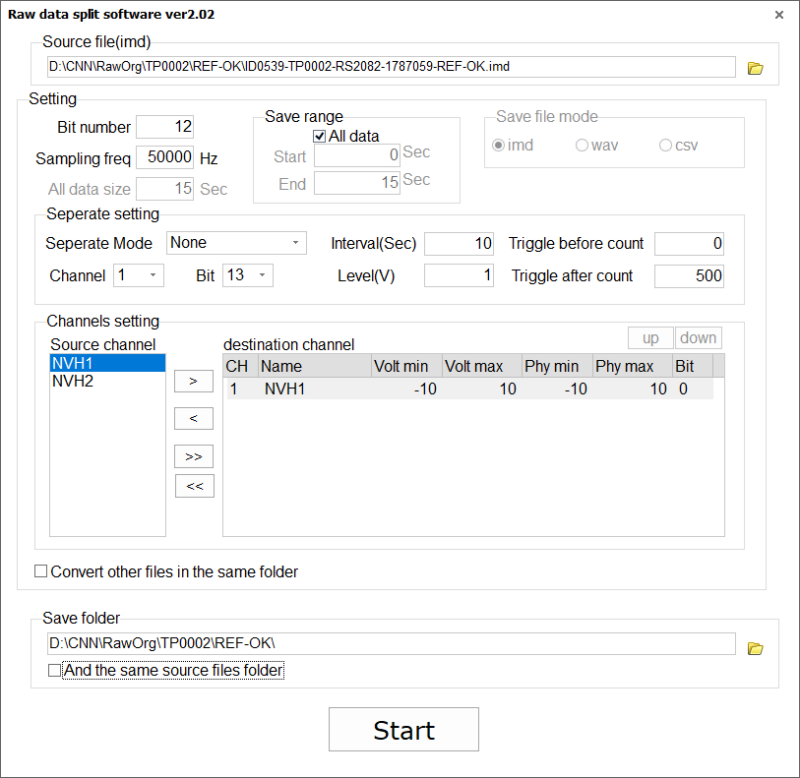Click the Level(V) input field
Viewport: 800px width, 778px height.
459,275
